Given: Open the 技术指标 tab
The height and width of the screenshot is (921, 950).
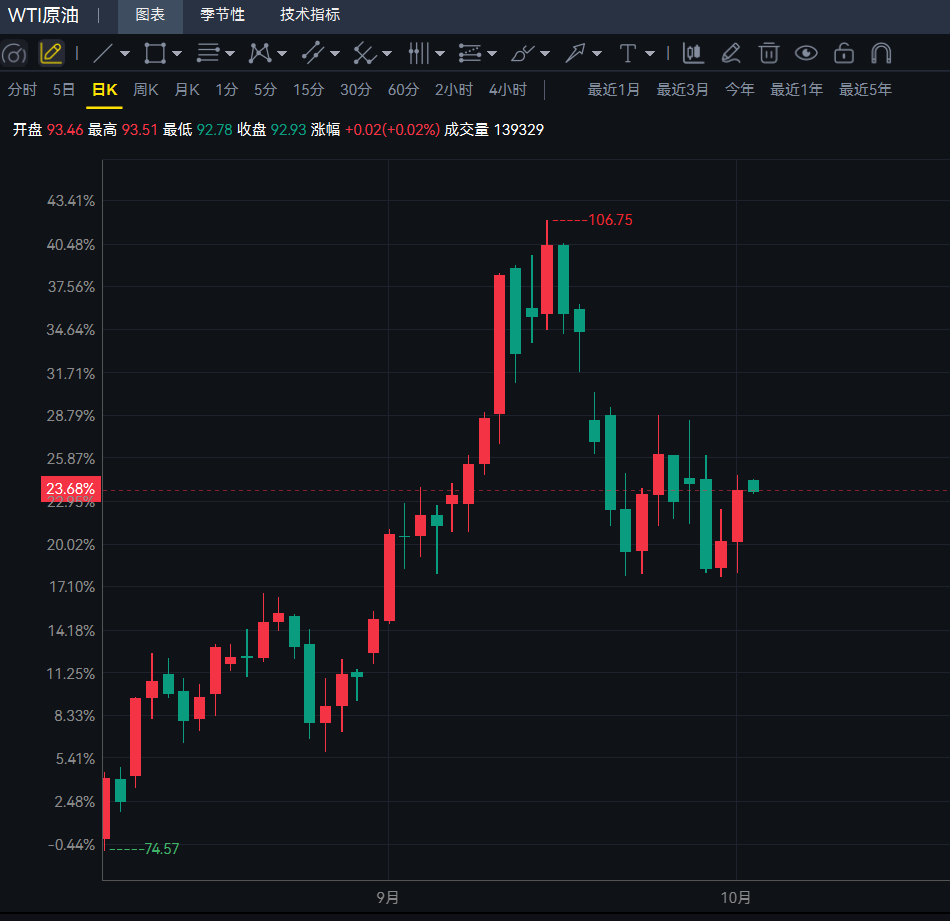Looking at the screenshot, I should coord(310,15).
